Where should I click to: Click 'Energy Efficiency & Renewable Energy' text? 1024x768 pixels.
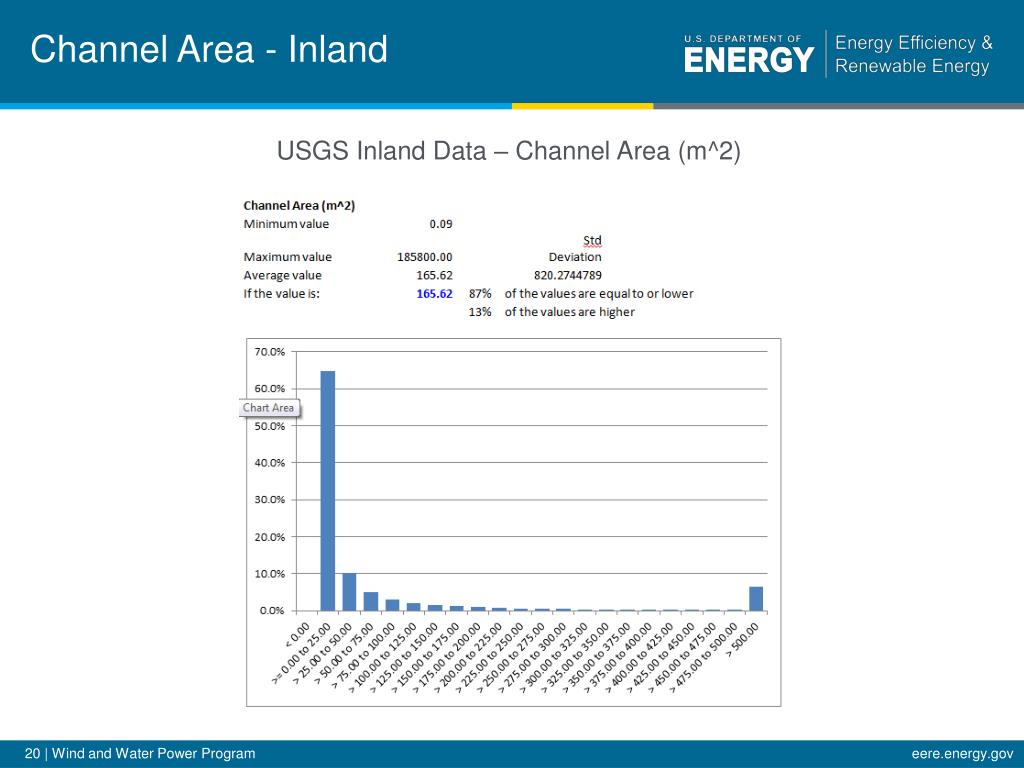pos(914,54)
